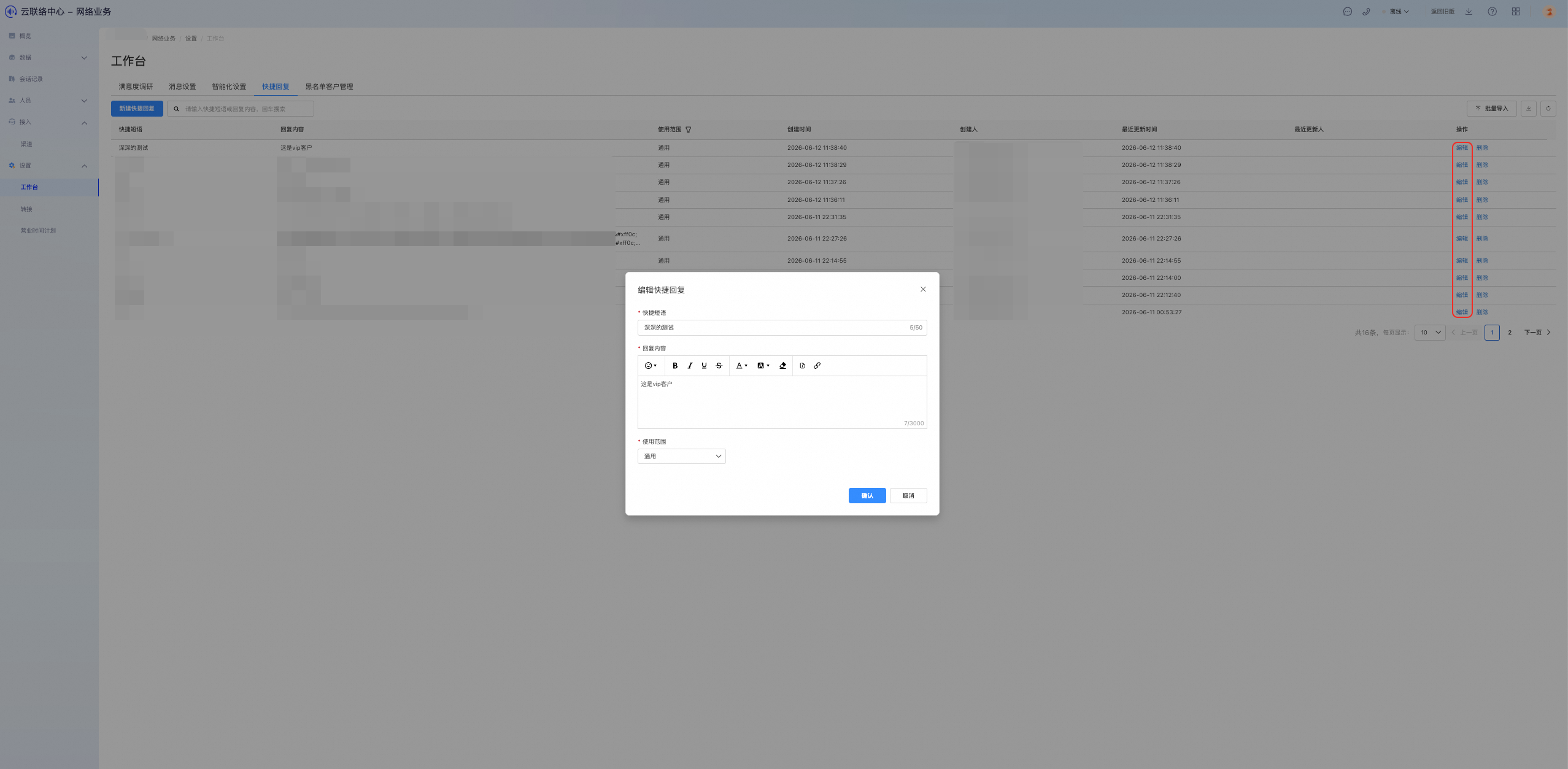Expand the 数据 sidebar menu

[49, 58]
